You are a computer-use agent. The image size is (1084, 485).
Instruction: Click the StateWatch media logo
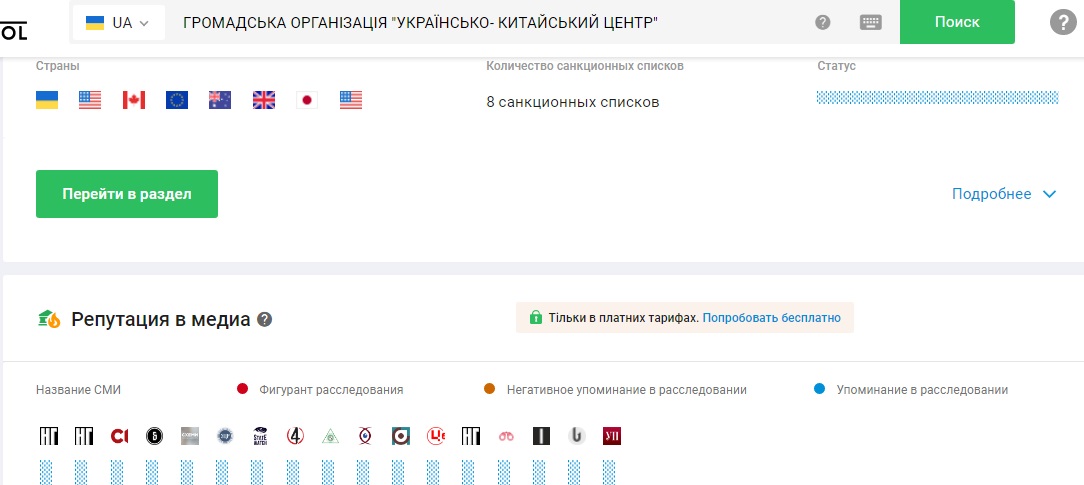point(260,436)
